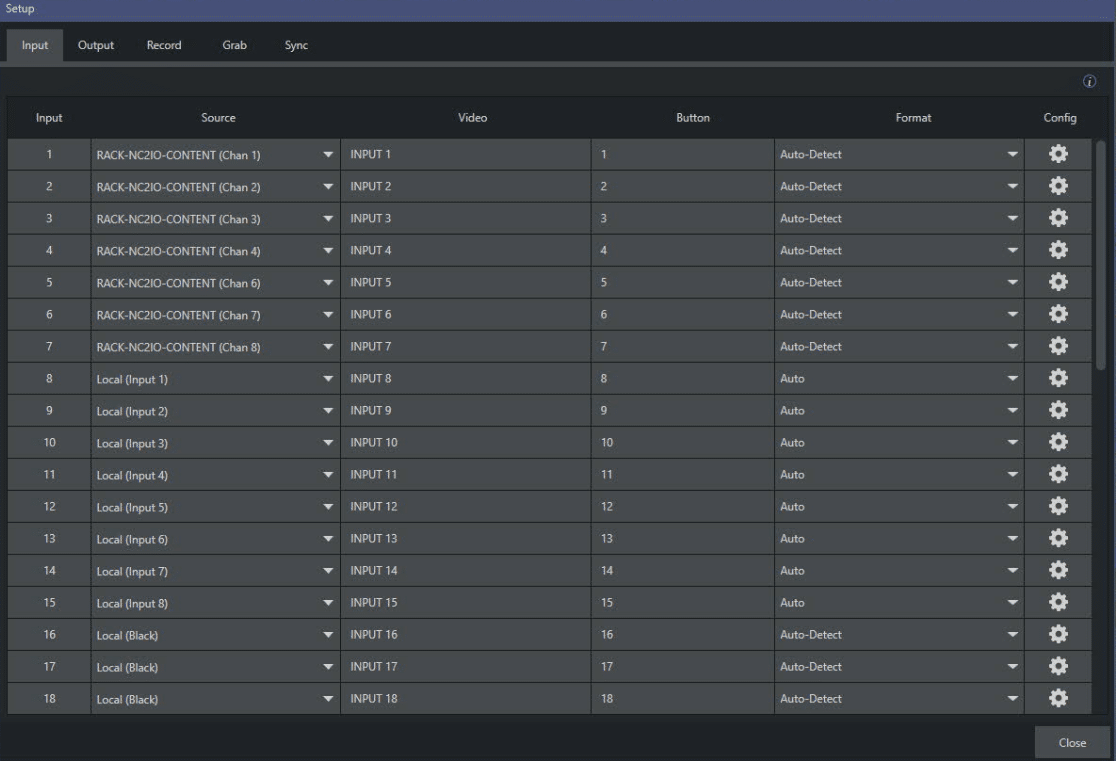This screenshot has height=761, width=1116.
Task: Open Format dropdown for input 15
Action: click(1012, 603)
